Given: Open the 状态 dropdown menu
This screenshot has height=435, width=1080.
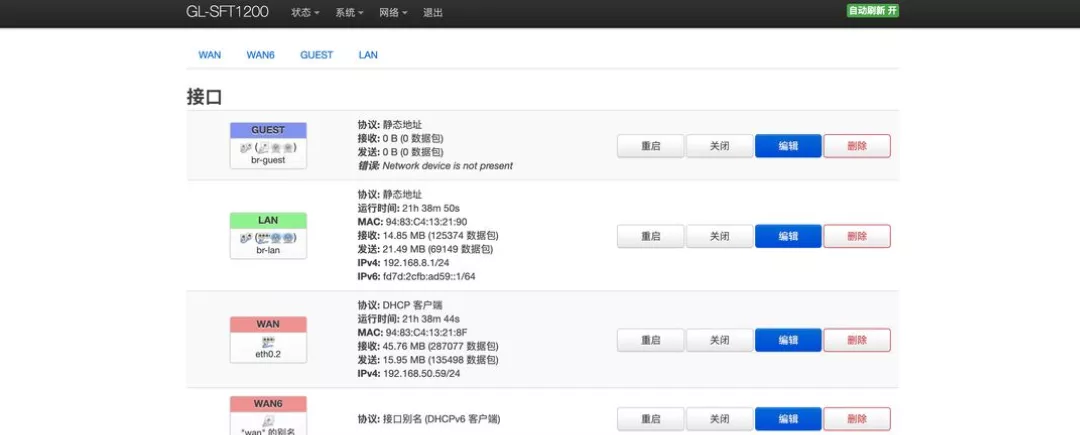Looking at the screenshot, I should [x=305, y=12].
